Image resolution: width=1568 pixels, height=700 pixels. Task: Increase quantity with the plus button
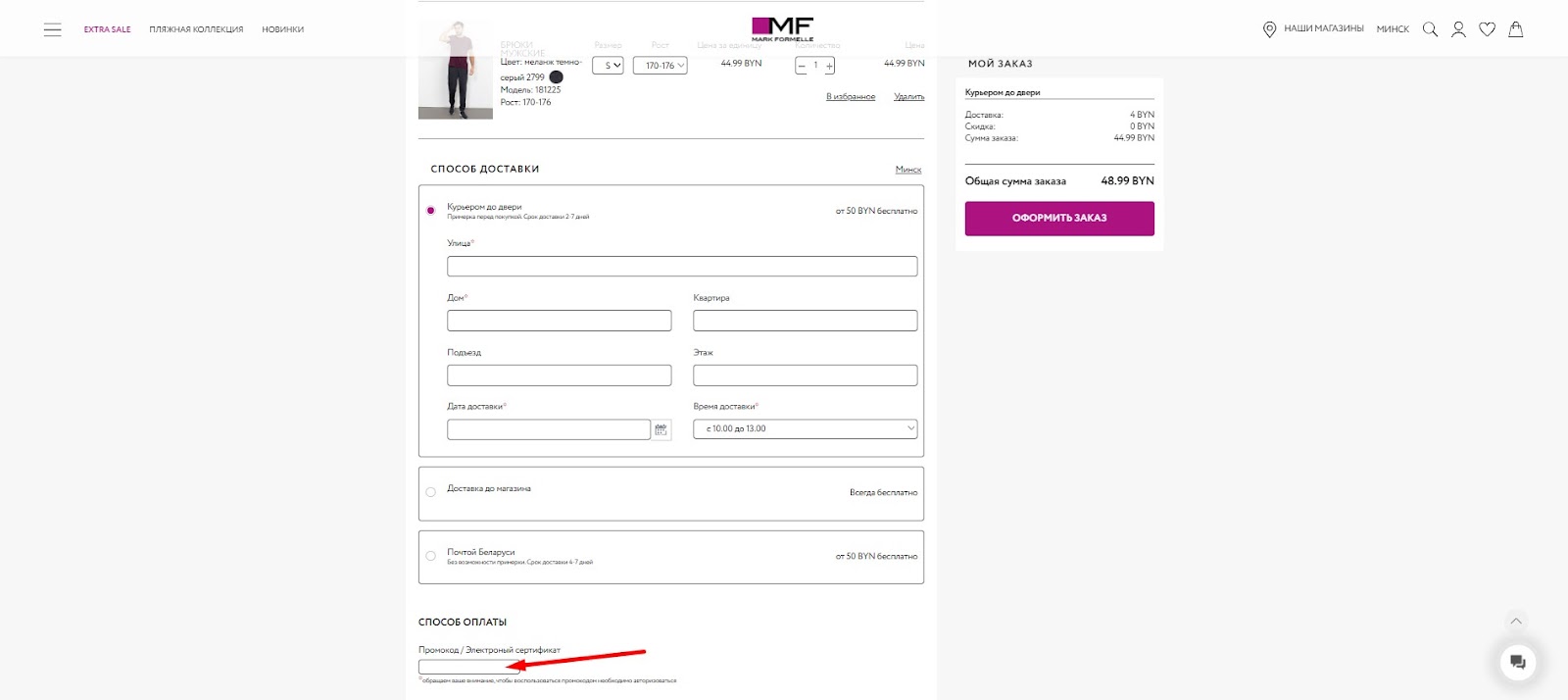[x=829, y=66]
